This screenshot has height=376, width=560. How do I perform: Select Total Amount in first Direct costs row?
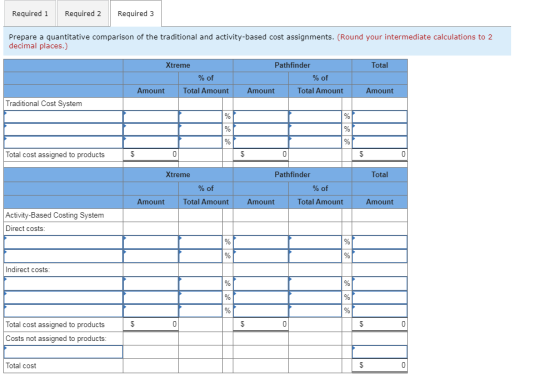pyautogui.click(x=380, y=242)
